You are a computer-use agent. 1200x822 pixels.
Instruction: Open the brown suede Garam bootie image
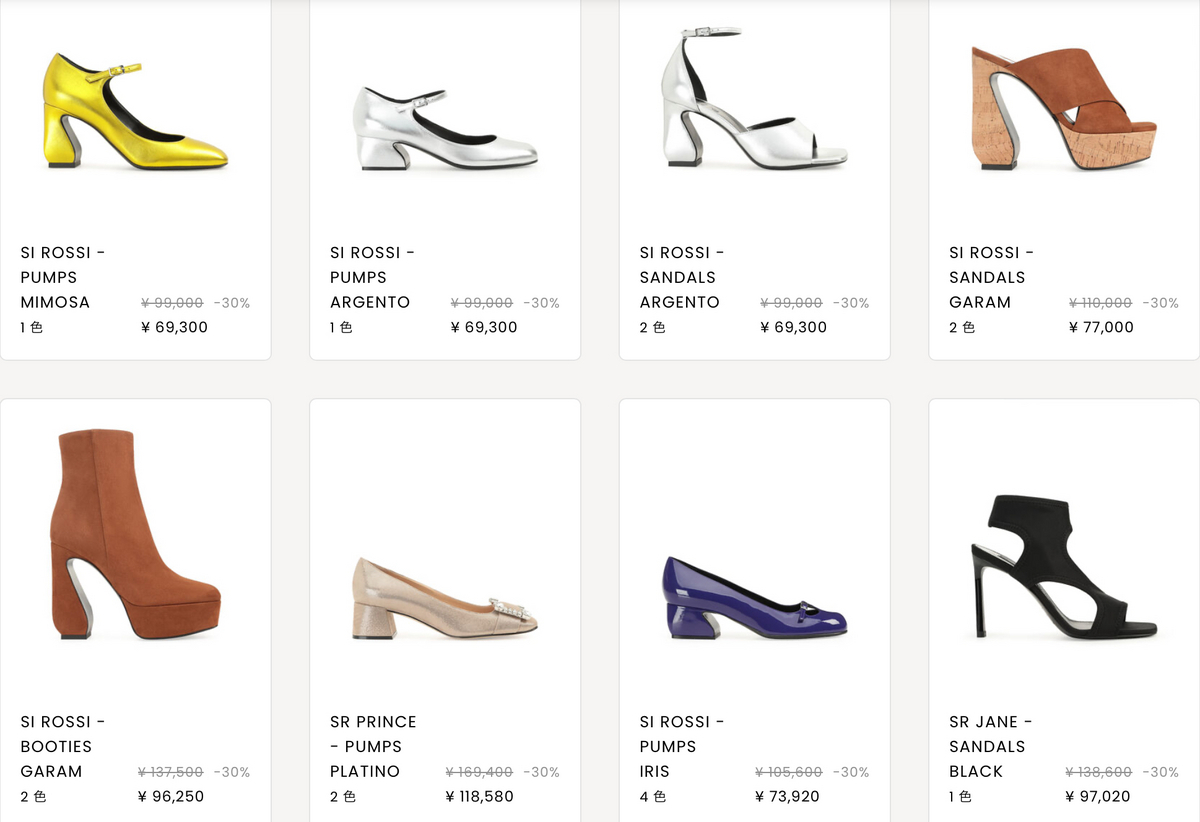[136, 534]
